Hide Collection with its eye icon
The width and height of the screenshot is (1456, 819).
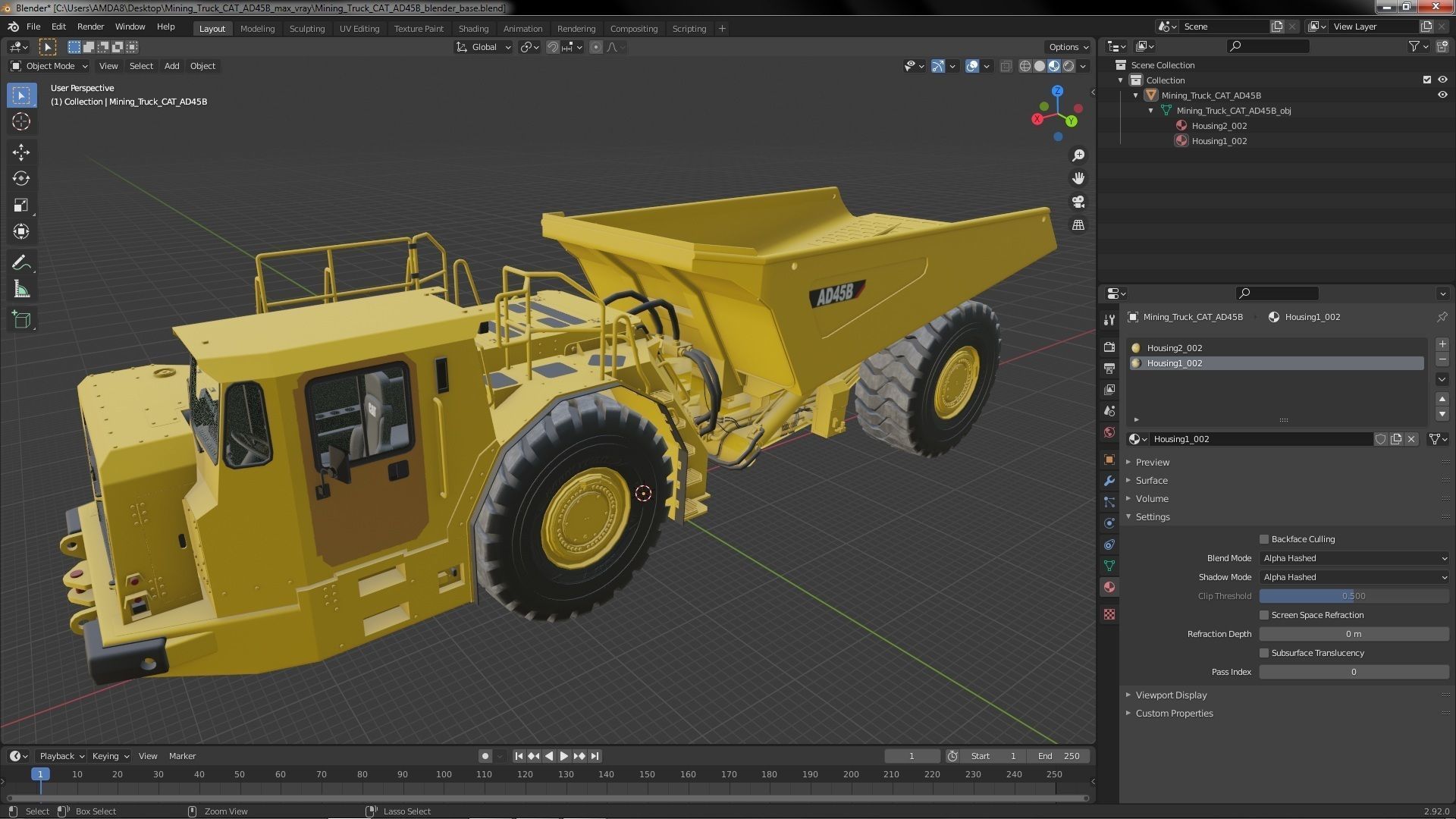point(1442,80)
